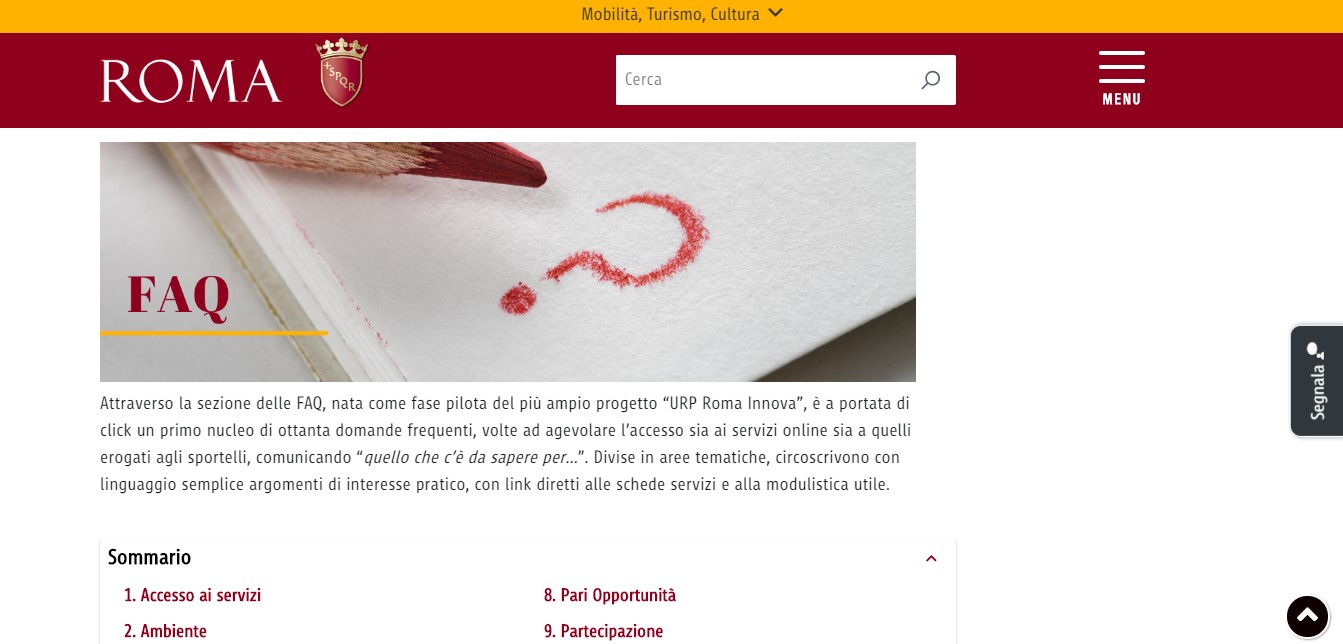This screenshot has height=644, width=1343.
Task: Expand the Mobilità, Turismo, Cultura chevron
Action: [x=775, y=14]
